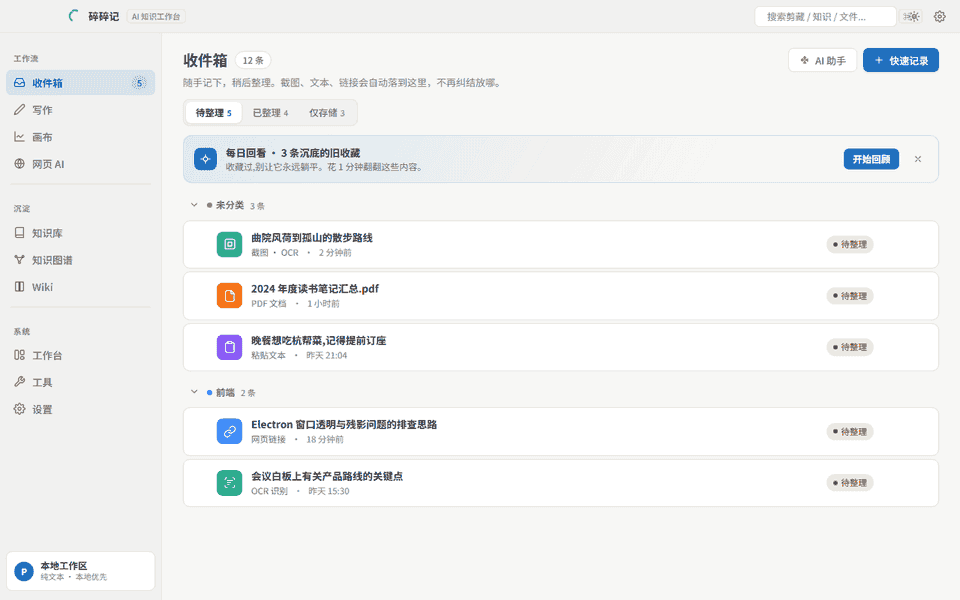Click the 本地工作区 workspace card

(80, 571)
